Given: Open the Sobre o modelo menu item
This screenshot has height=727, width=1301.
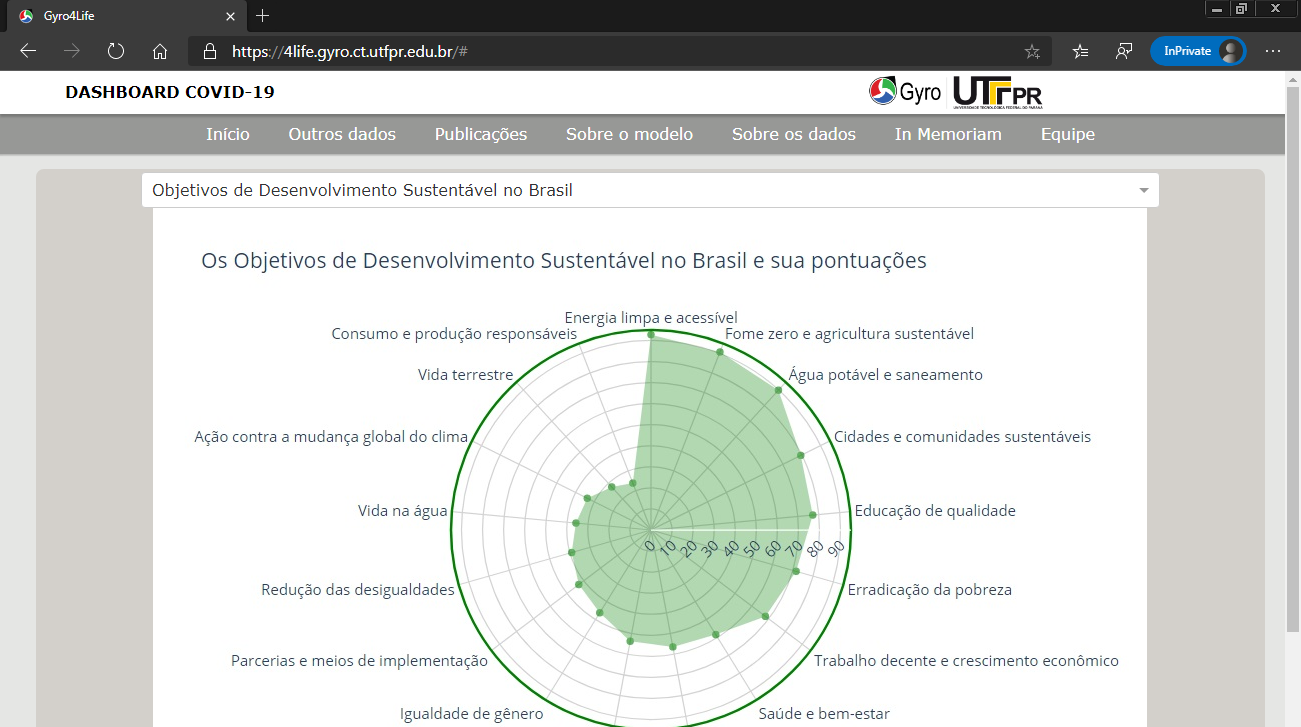Looking at the screenshot, I should point(629,134).
